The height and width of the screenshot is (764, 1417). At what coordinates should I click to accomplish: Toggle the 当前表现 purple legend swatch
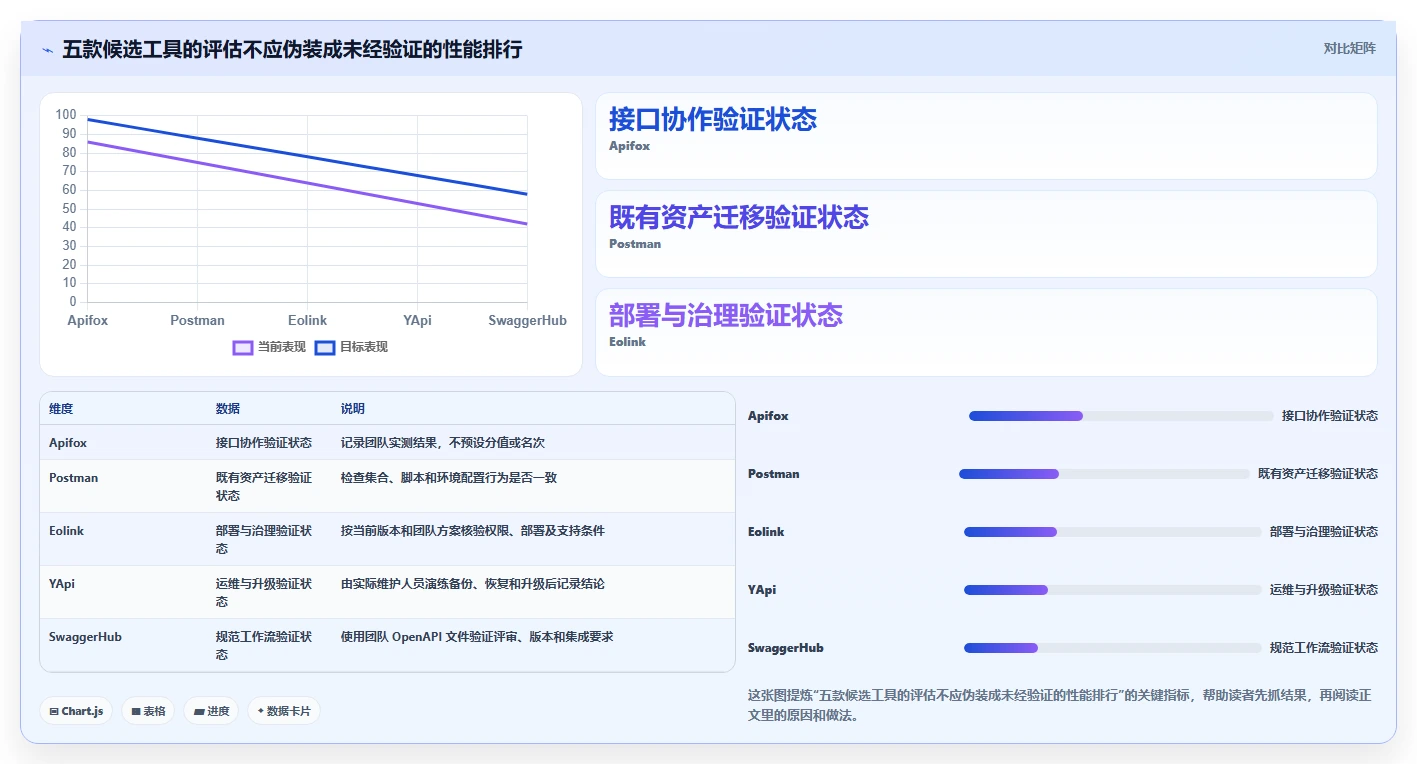click(x=243, y=347)
